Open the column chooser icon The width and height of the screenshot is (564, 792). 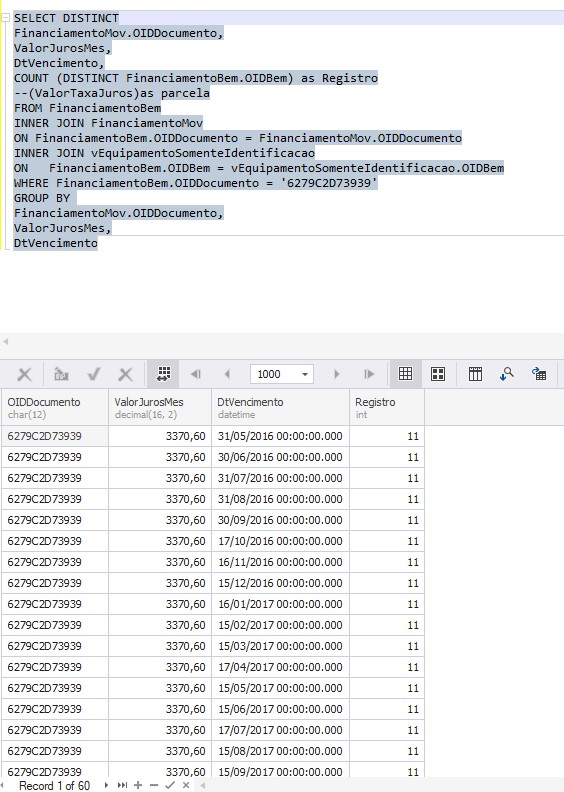tap(475, 374)
